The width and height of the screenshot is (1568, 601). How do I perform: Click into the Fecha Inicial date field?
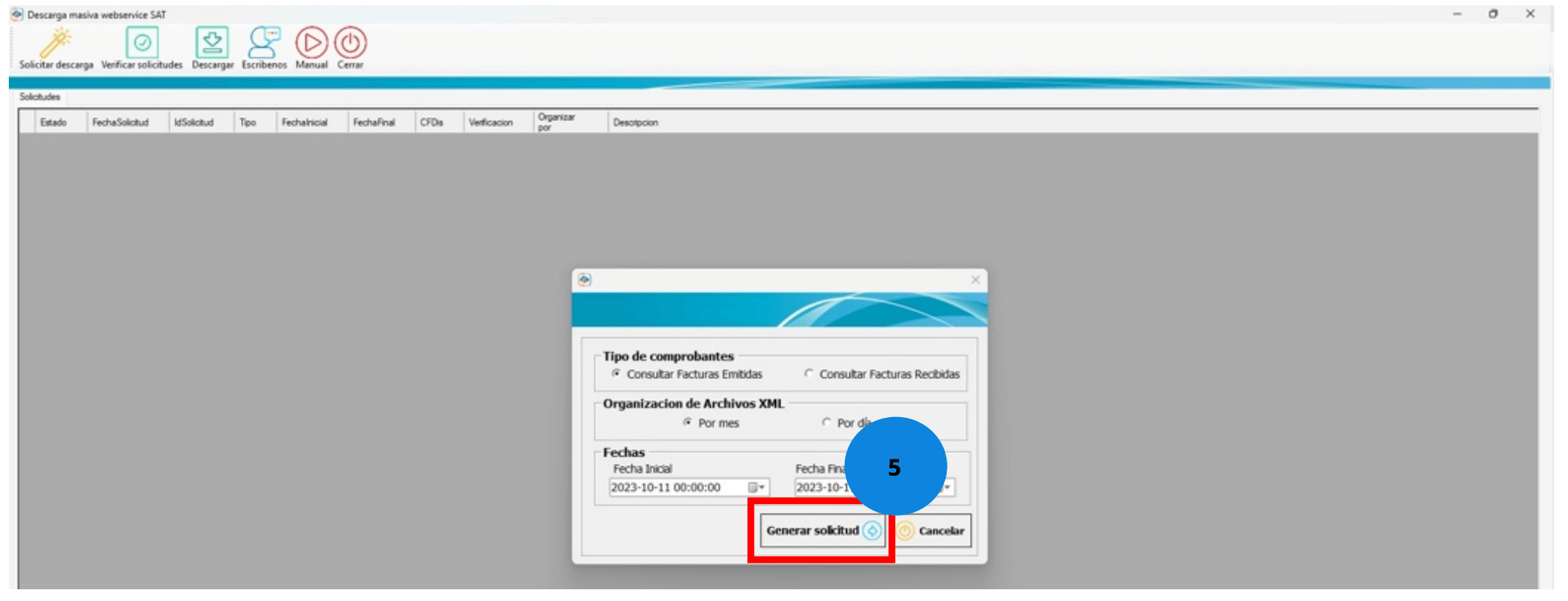pos(674,488)
